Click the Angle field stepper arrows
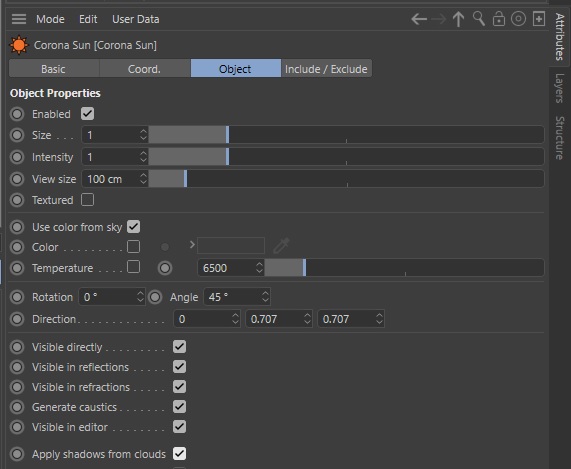The height and width of the screenshot is (469, 571). (265, 297)
